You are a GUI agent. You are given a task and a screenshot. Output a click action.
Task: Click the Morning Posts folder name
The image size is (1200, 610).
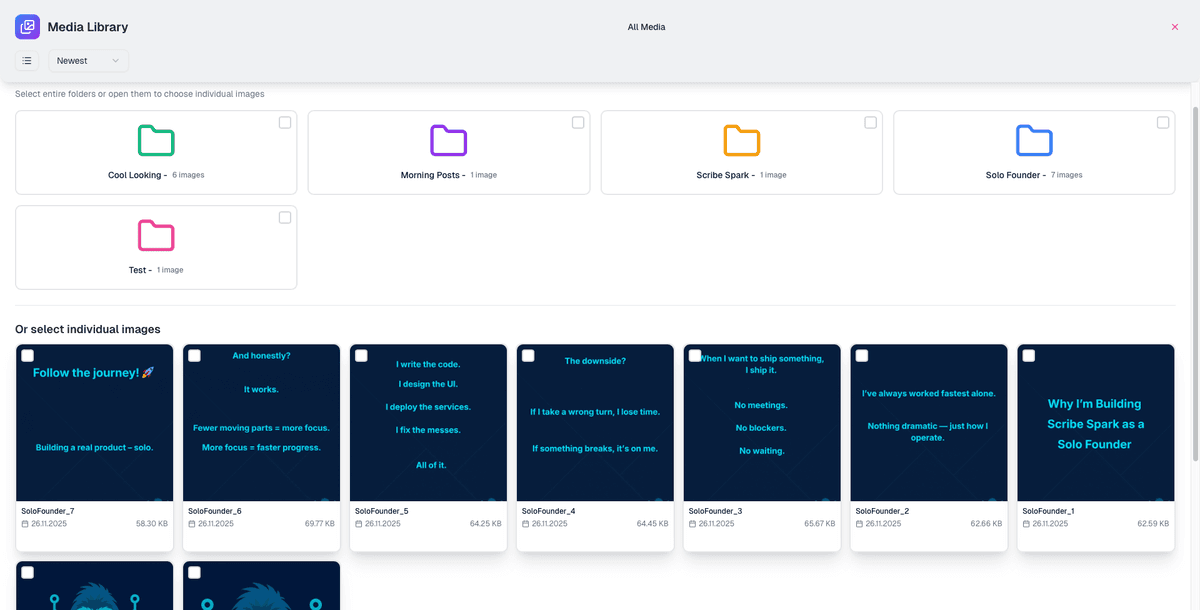pos(430,175)
